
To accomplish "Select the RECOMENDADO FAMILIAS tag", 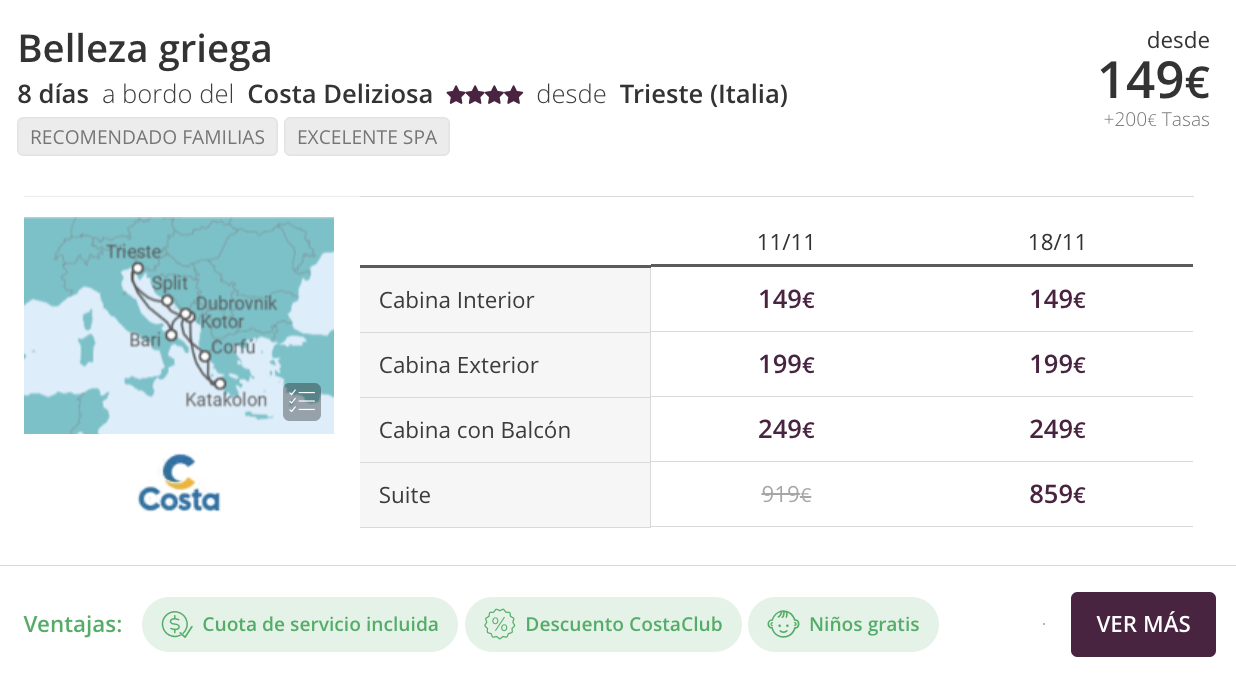I will tap(147, 137).
